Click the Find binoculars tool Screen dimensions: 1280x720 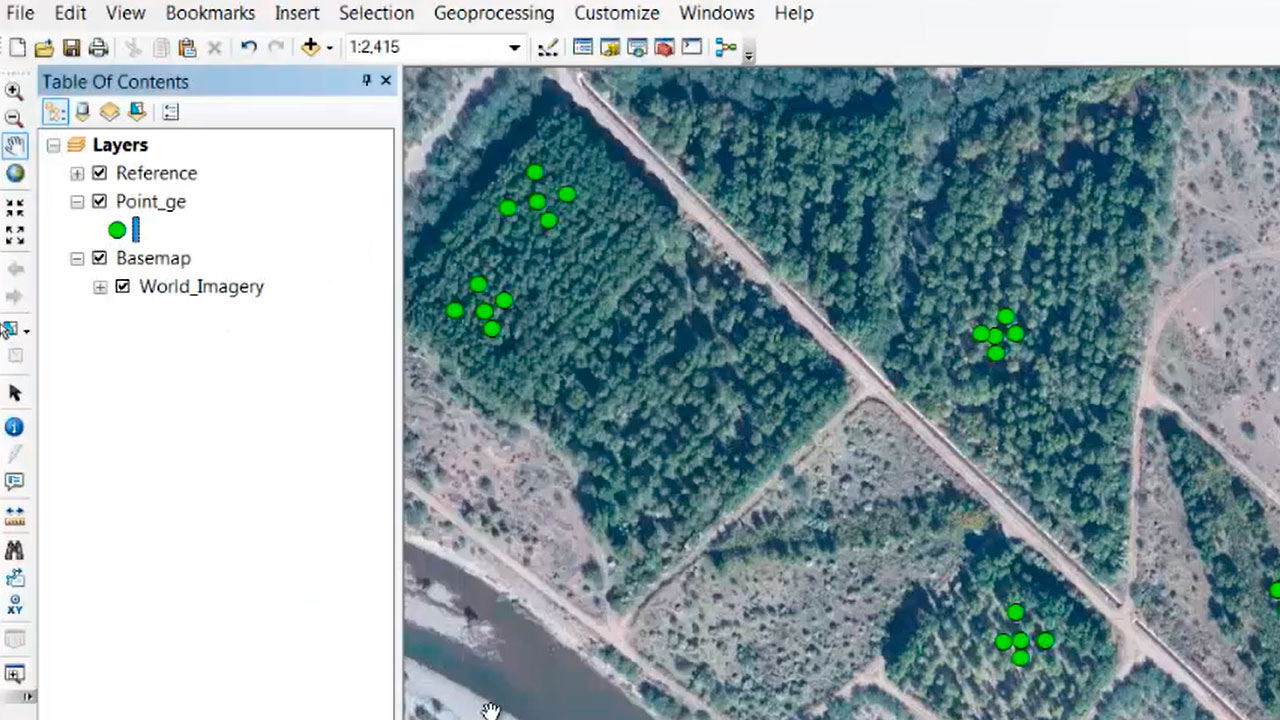pos(14,550)
